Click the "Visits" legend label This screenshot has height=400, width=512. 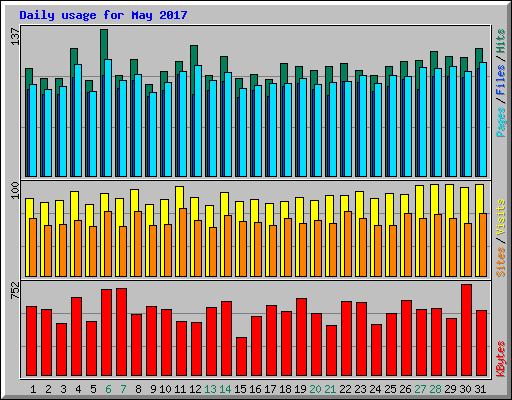501,217
